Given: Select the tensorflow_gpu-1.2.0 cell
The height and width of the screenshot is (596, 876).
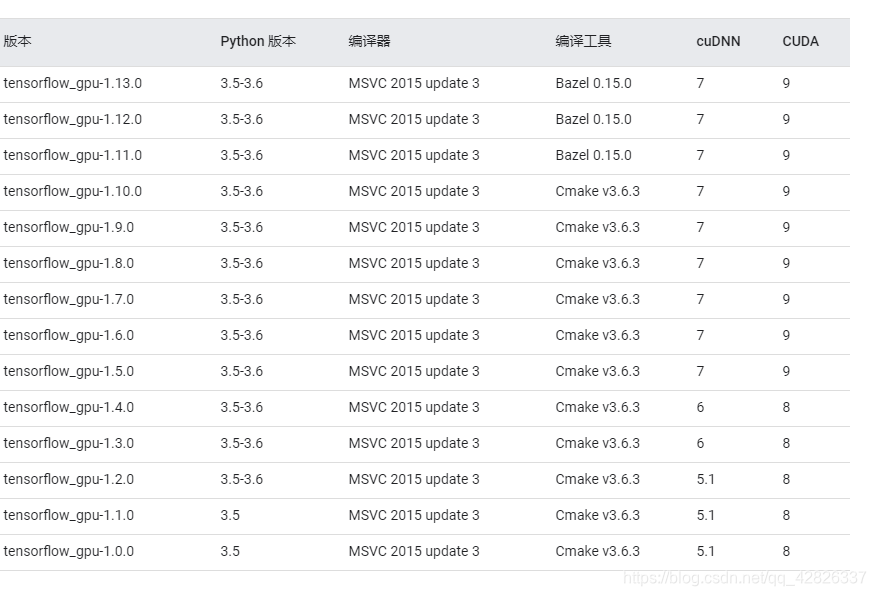Looking at the screenshot, I should pos(69,479).
